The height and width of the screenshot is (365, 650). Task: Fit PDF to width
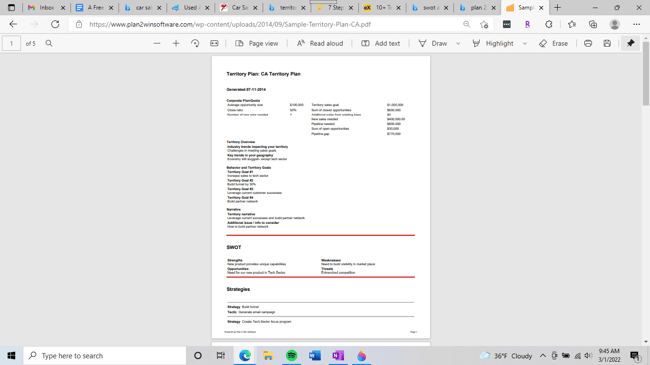pos(214,43)
